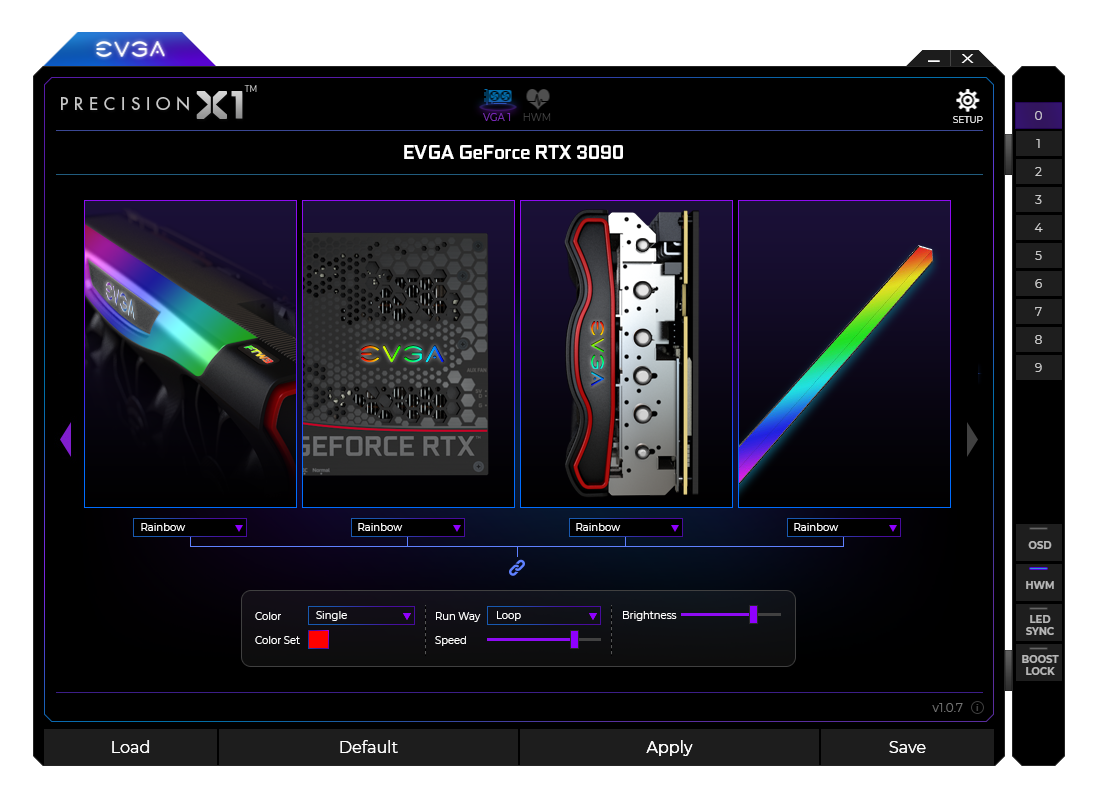The image size is (1099, 811).
Task: Open the Rainbow dropdown under FTW3 card image
Action: [x=189, y=527]
